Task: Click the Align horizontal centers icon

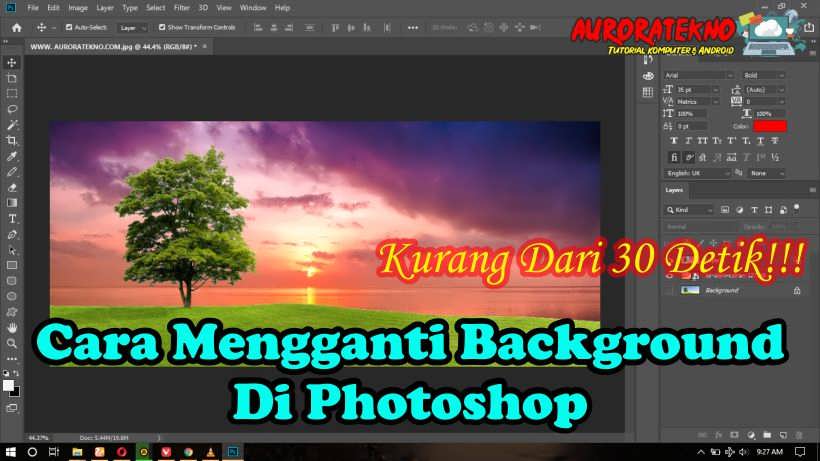Action: (x=274, y=28)
